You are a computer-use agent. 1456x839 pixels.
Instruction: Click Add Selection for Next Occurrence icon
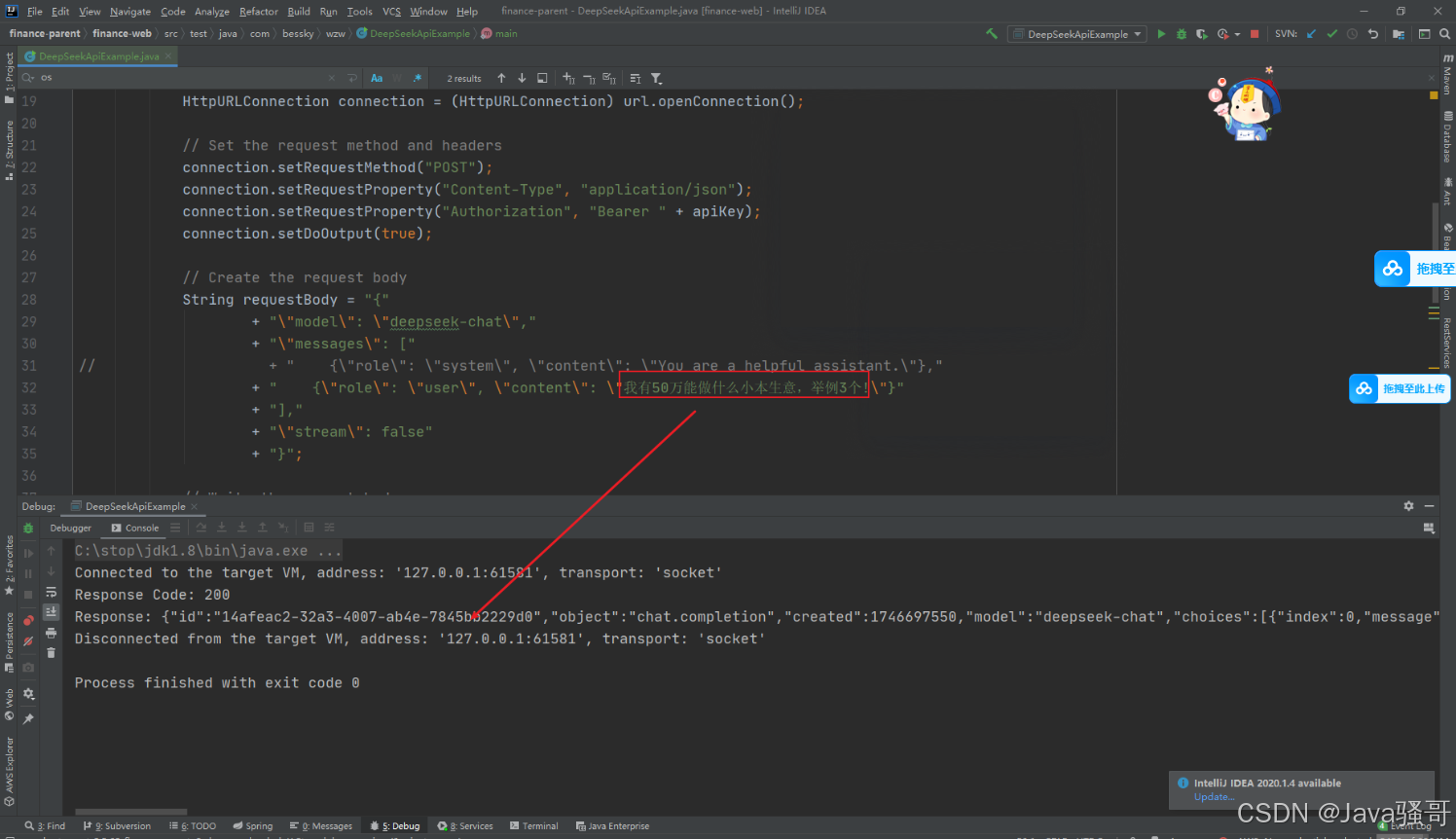tap(569, 78)
